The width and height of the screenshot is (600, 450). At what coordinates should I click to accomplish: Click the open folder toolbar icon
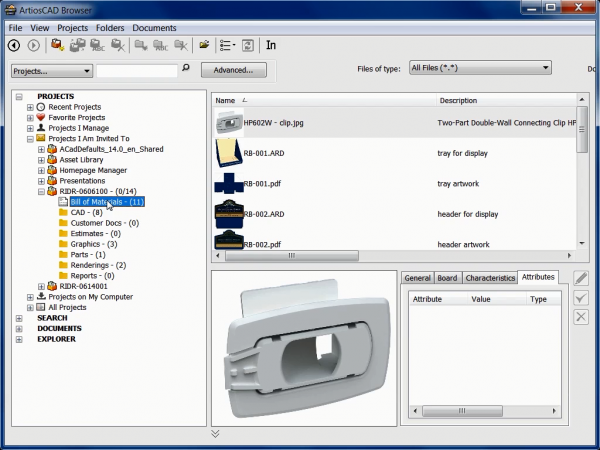point(204,45)
